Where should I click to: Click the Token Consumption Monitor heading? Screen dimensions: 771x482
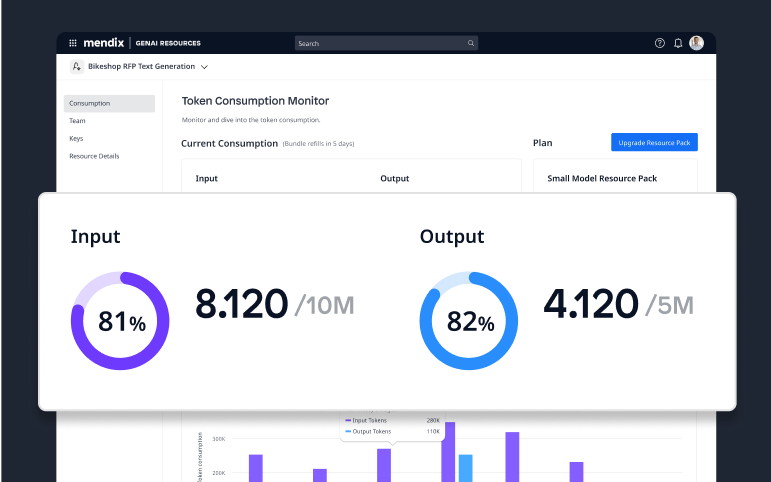[x=255, y=101]
